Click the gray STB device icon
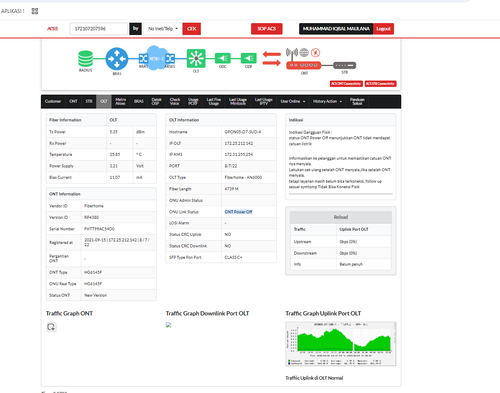The width and height of the screenshot is (500, 393). coord(345,65)
